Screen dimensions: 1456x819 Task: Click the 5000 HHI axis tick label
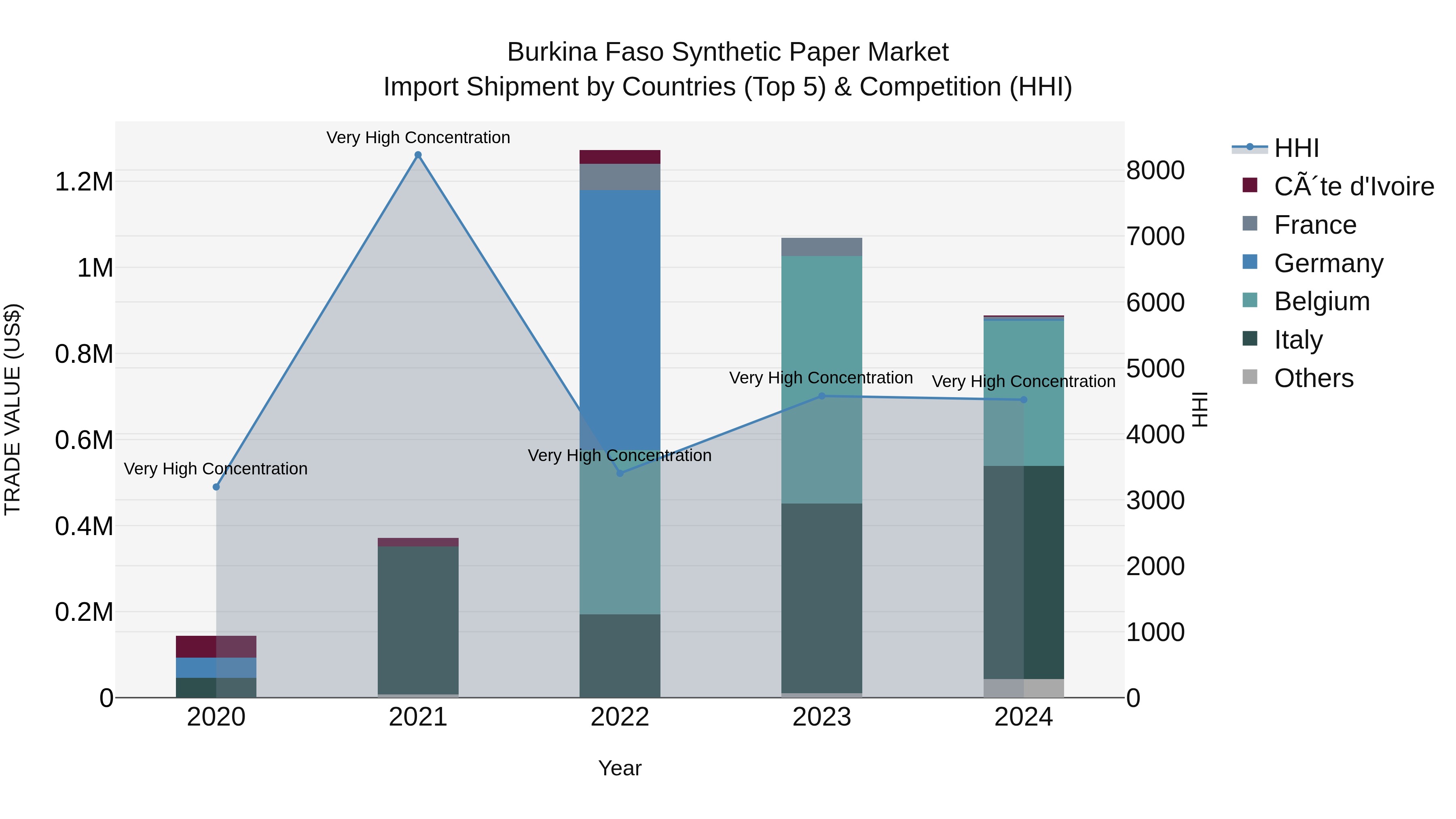[1155, 368]
